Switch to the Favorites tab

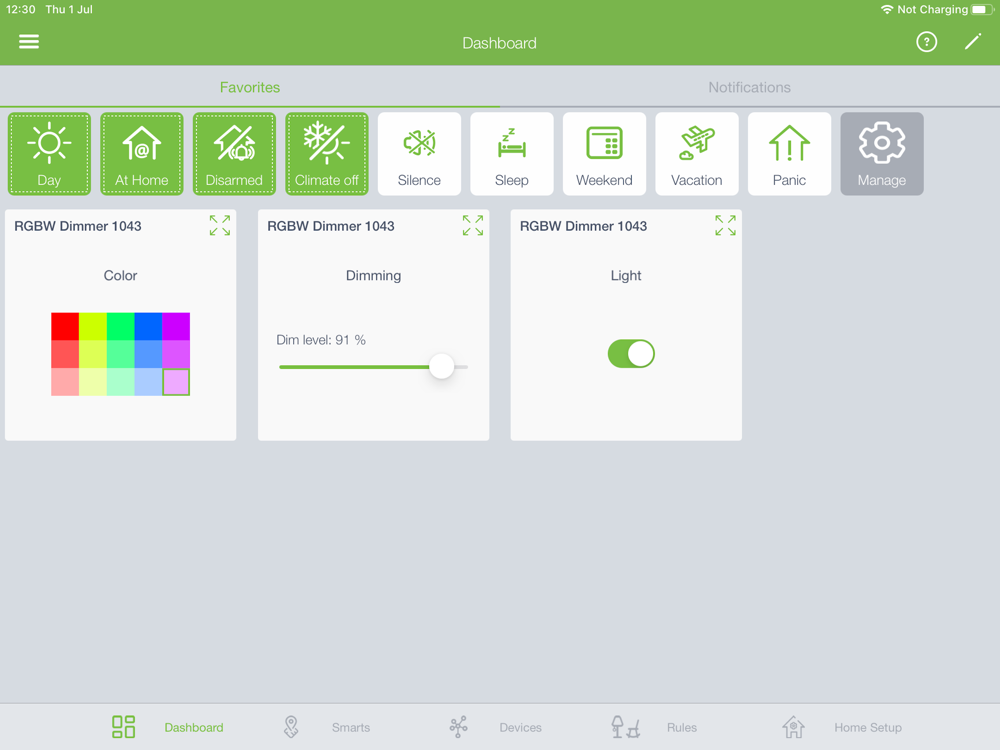click(x=250, y=87)
